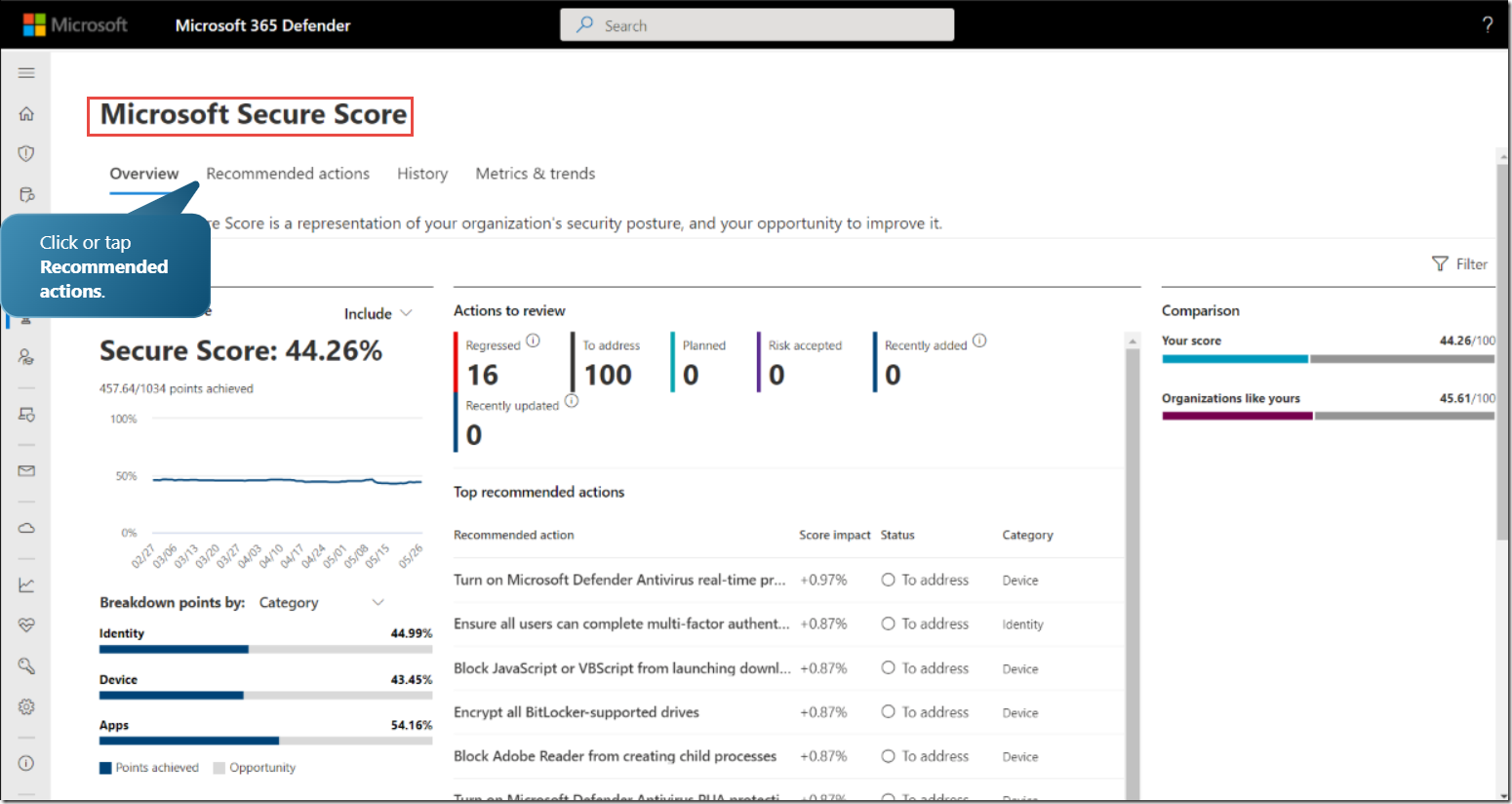Open the hamburger navigation menu

[26, 73]
